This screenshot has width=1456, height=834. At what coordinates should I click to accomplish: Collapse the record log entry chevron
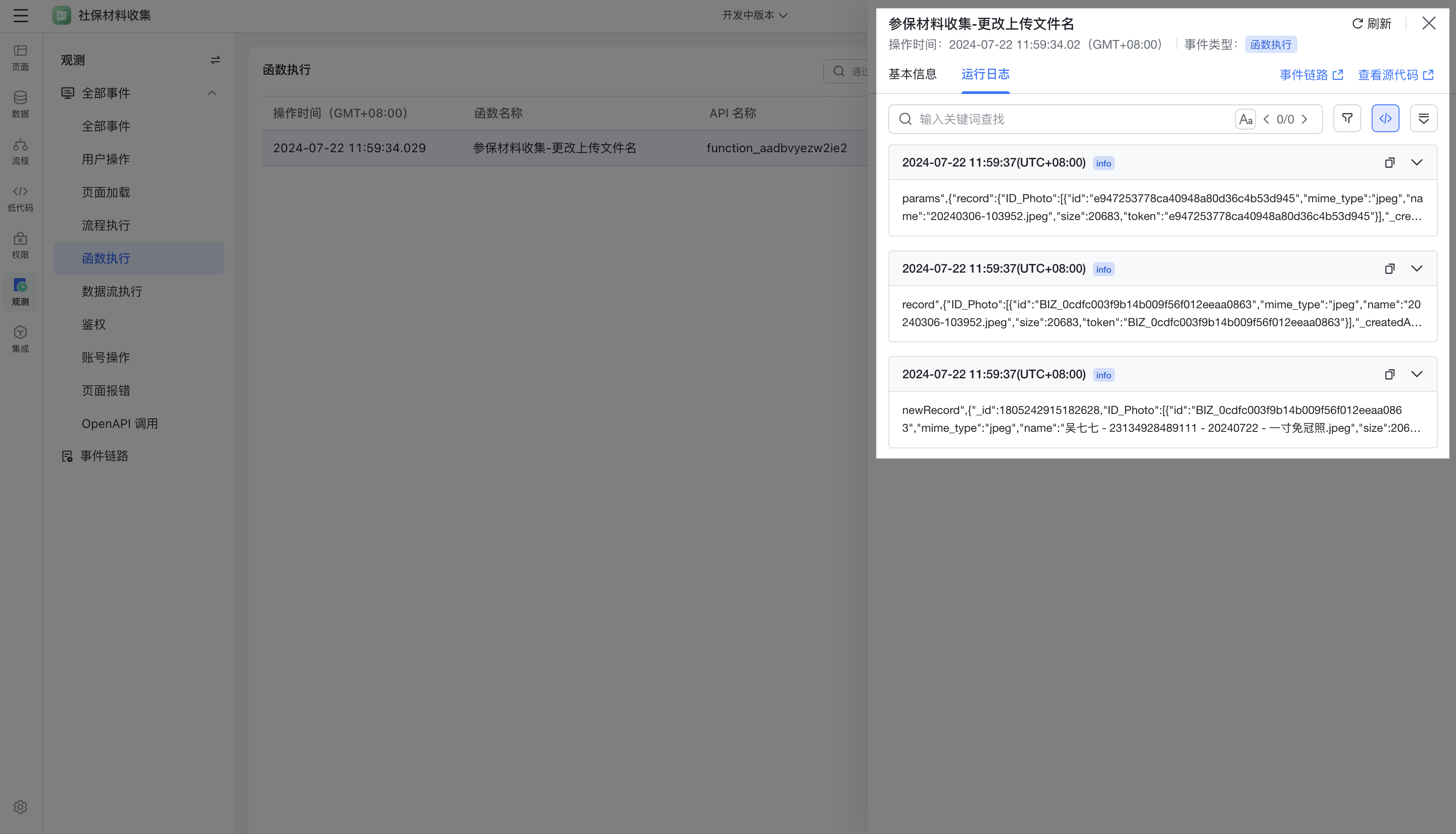point(1417,269)
